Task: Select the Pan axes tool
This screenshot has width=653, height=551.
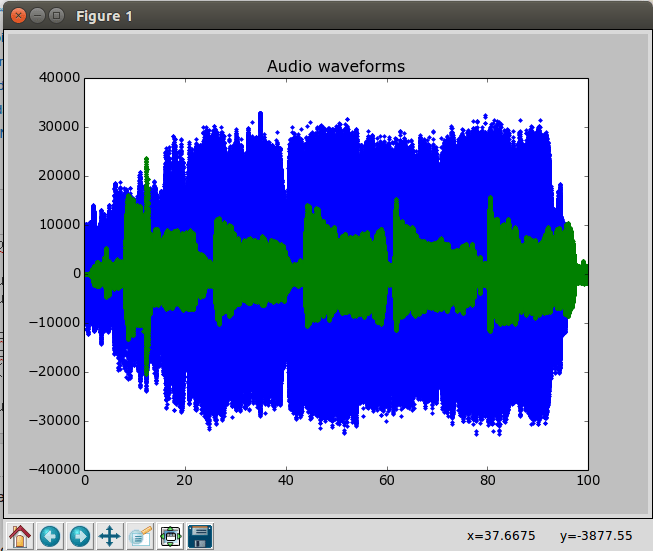Action: coord(110,536)
